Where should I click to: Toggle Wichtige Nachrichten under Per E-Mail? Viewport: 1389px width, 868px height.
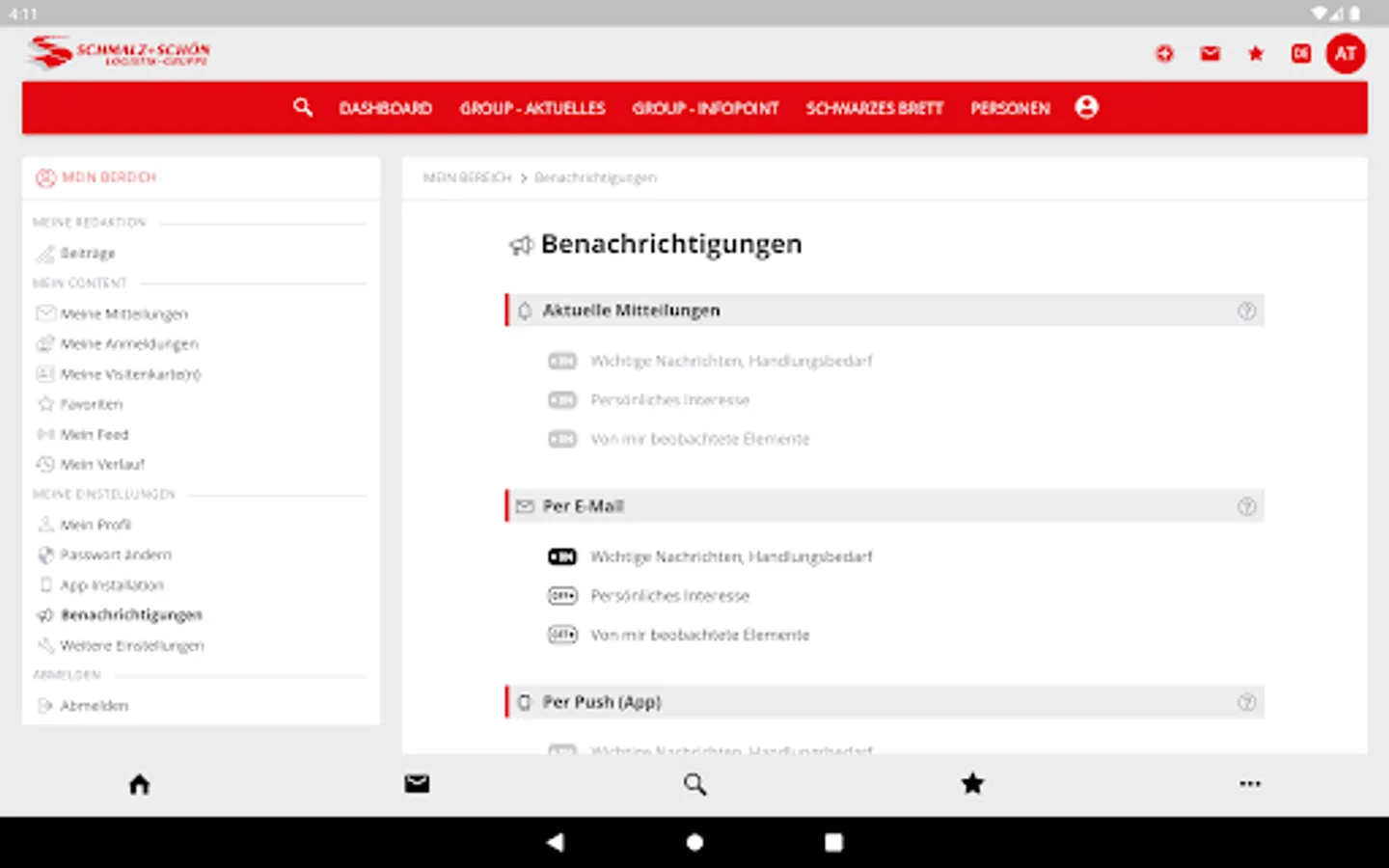(562, 556)
